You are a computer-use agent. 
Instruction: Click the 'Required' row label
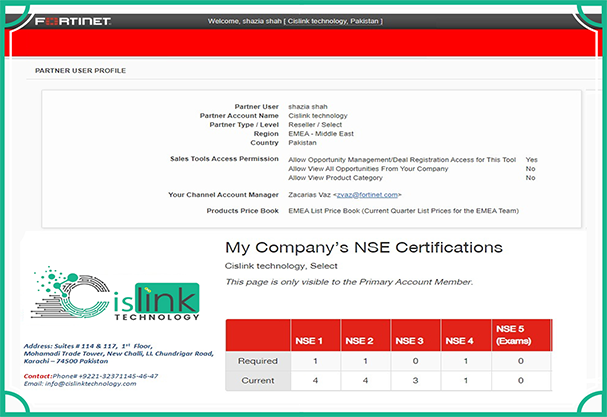(x=258, y=361)
